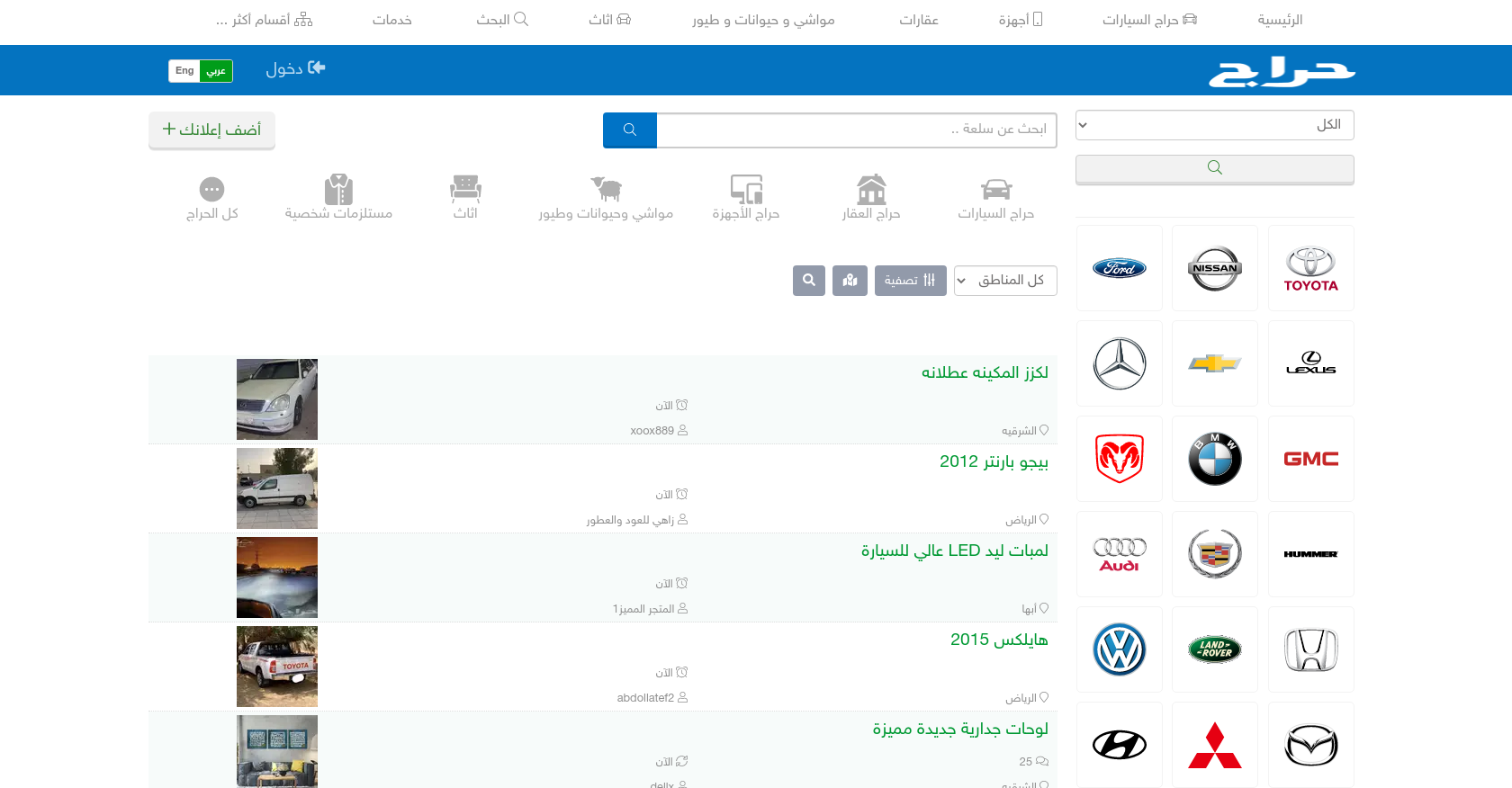
Task: Open مواشي و حيوانات و طيور menu item
Action: point(763,20)
